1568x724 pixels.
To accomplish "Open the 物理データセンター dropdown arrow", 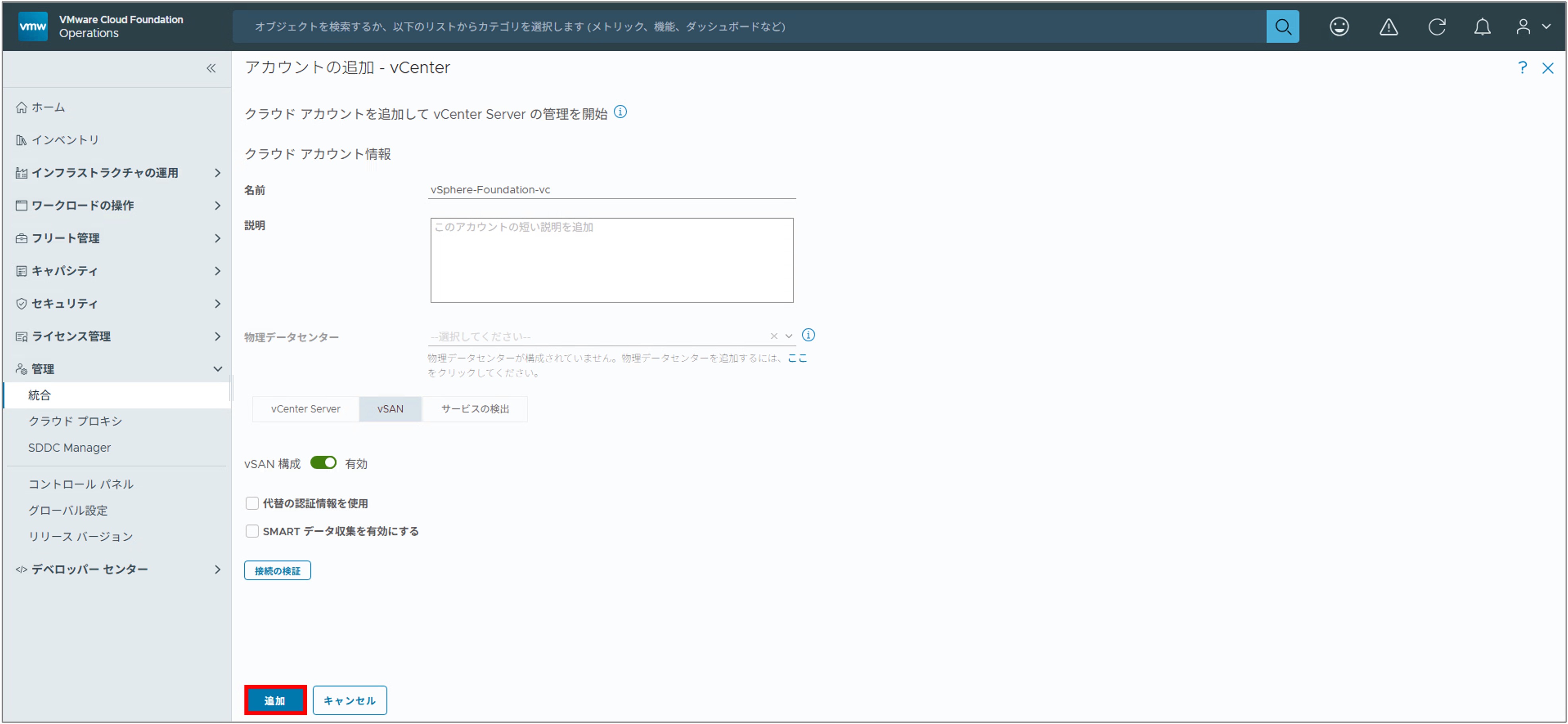I will (789, 336).
